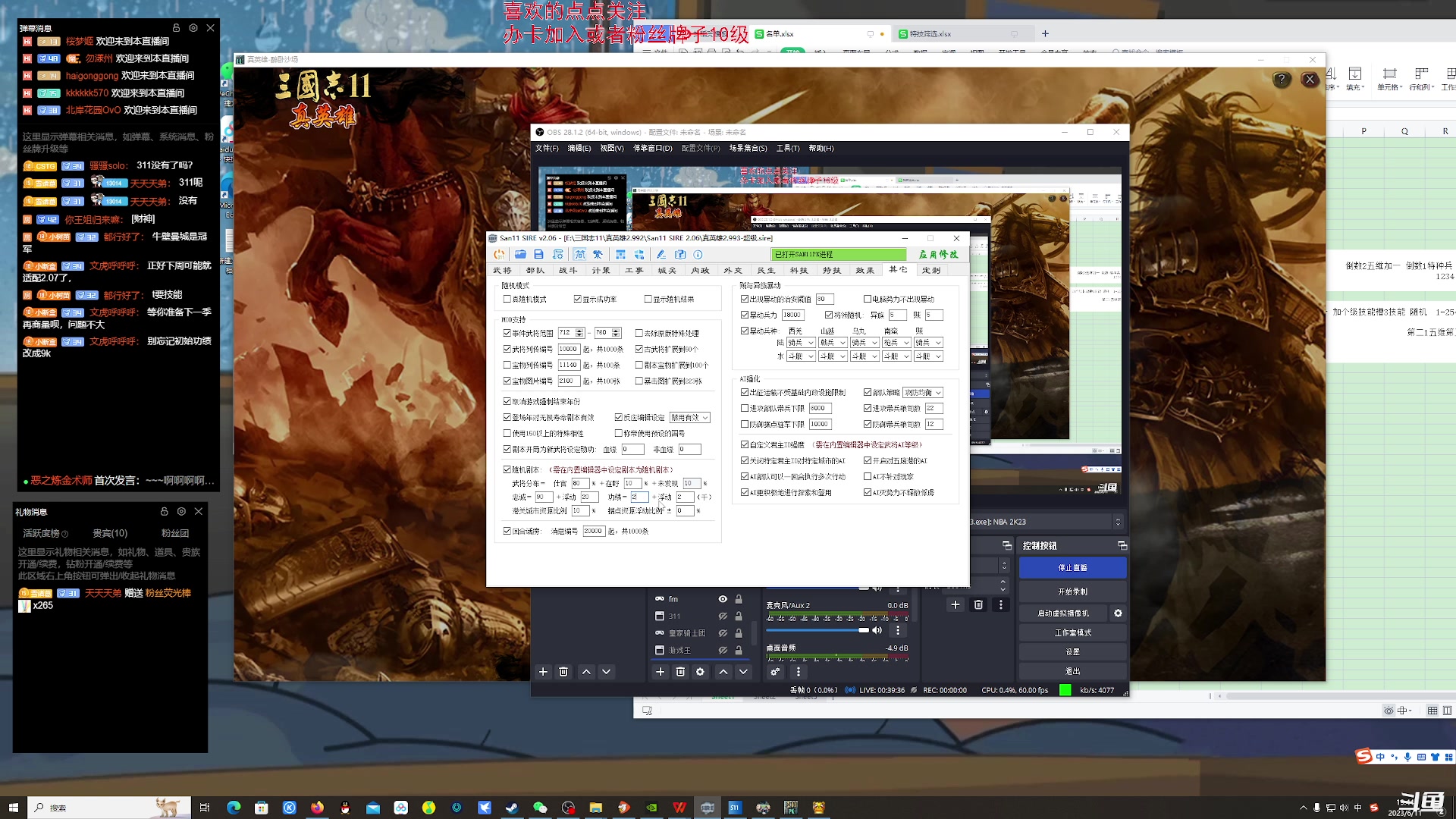Click help question icon in game window

tap(1282, 79)
